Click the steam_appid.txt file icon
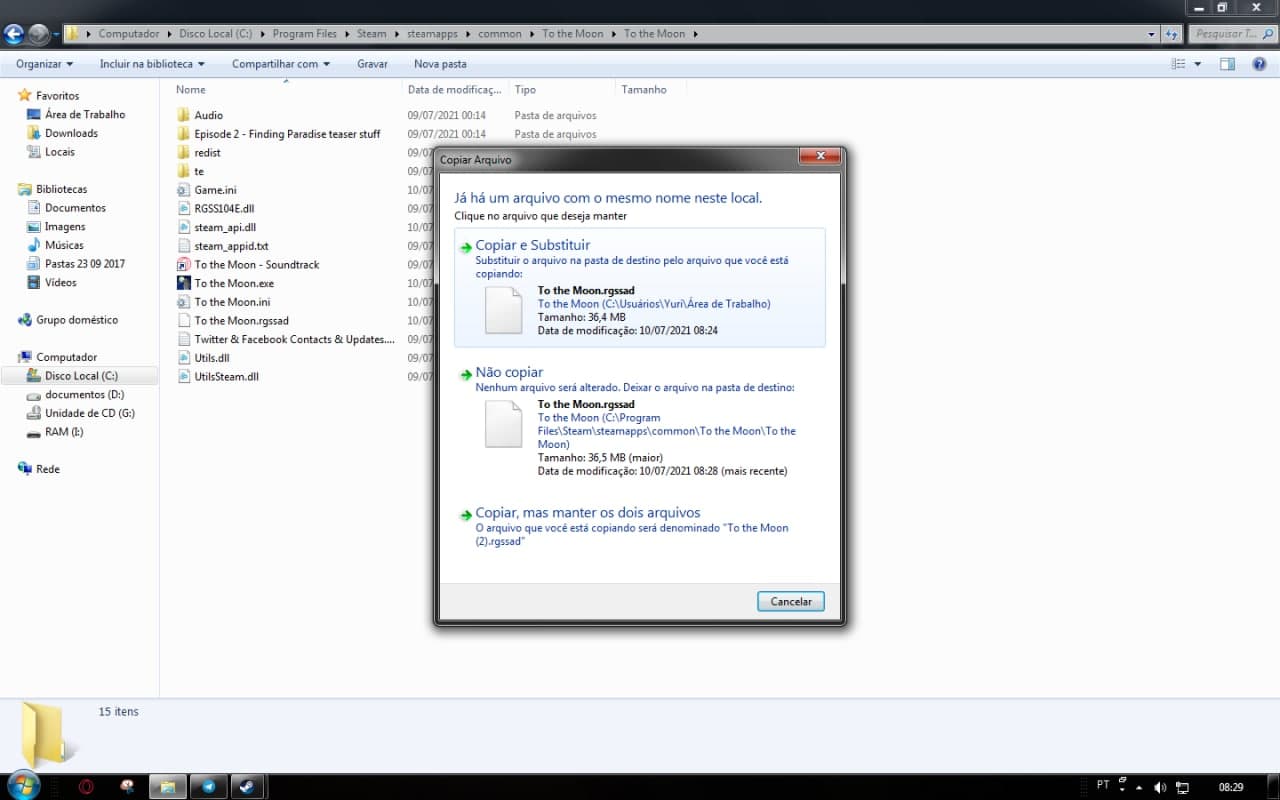 point(183,246)
